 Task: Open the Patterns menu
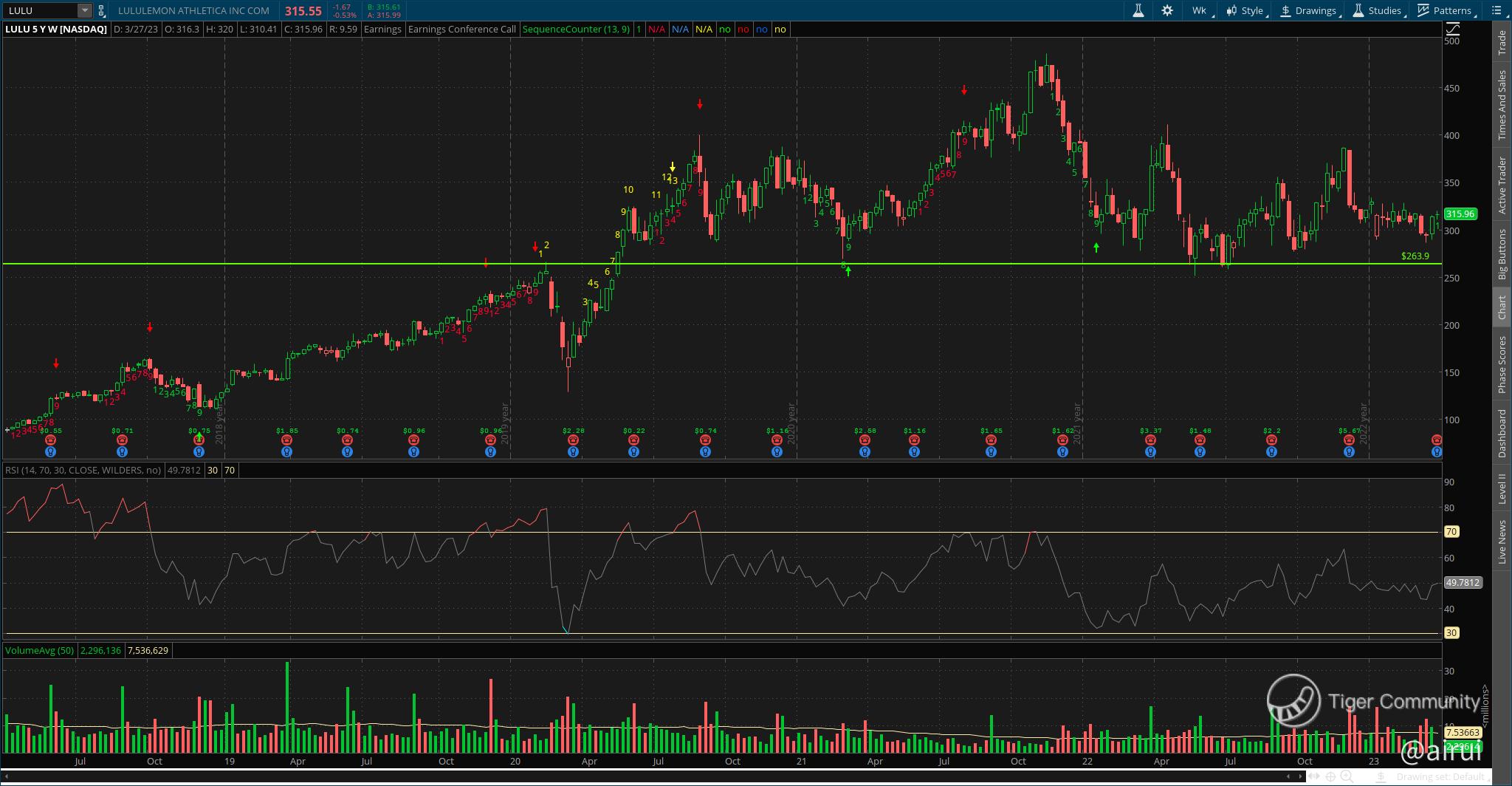click(x=1446, y=10)
